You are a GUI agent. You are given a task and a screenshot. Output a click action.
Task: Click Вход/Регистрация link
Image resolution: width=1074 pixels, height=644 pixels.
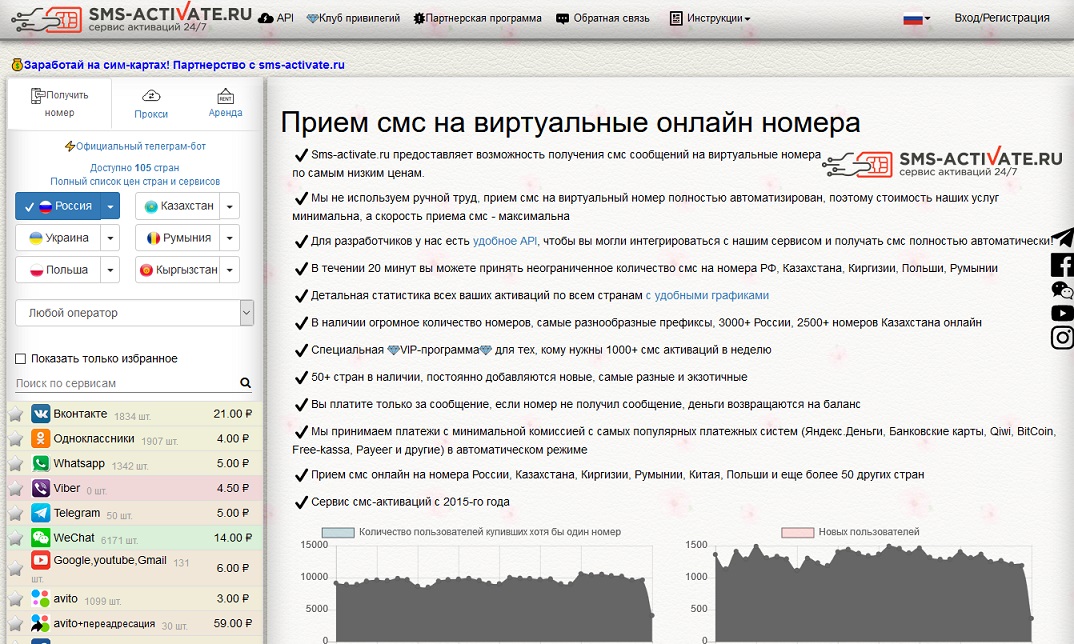click(1002, 18)
